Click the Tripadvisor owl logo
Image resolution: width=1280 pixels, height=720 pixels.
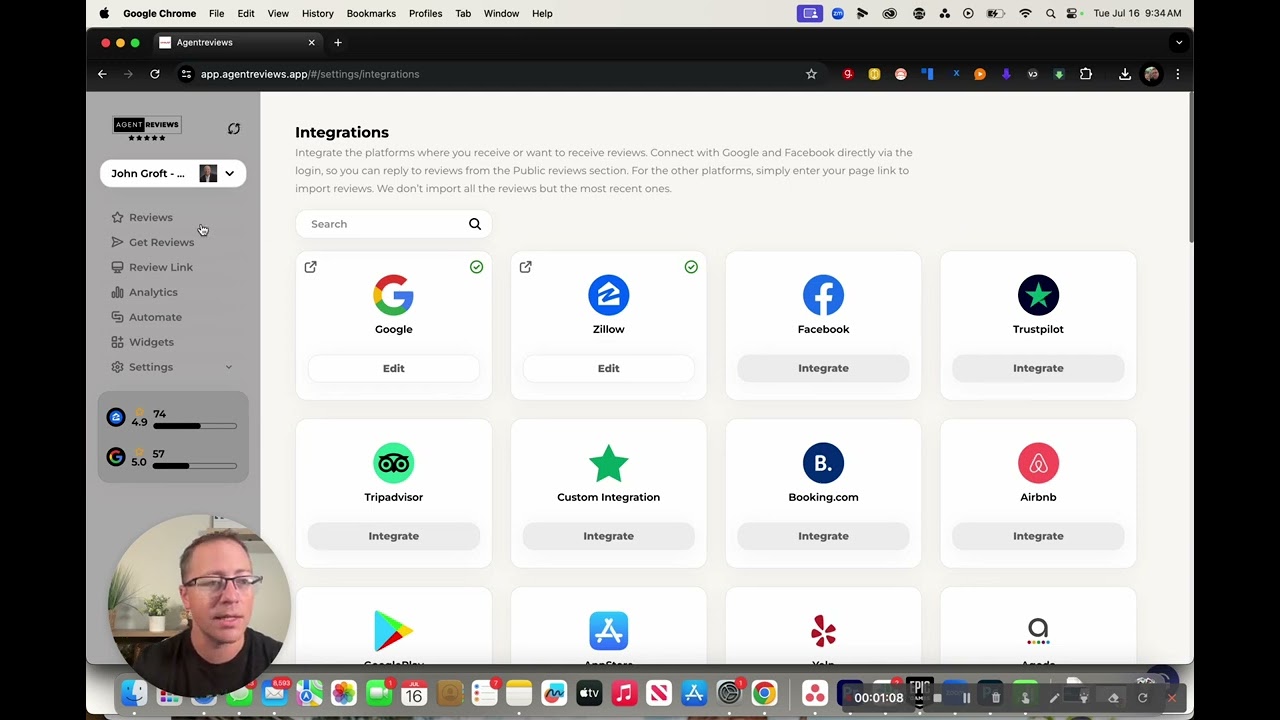pyautogui.click(x=393, y=463)
